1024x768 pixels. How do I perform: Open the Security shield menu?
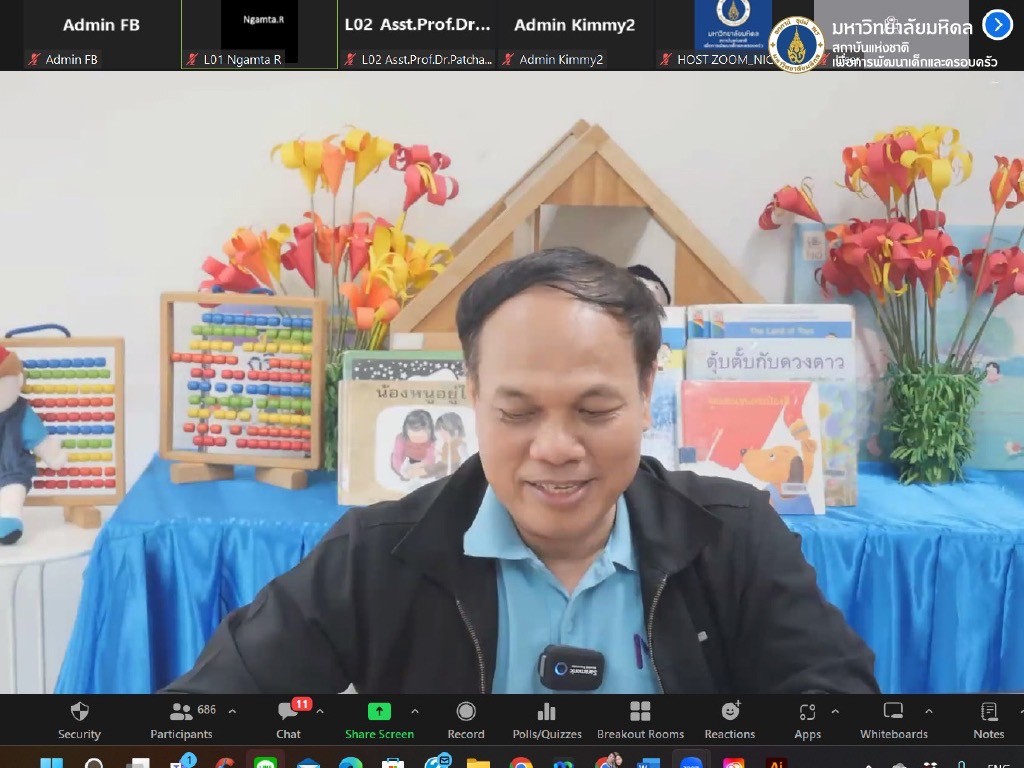coord(79,719)
